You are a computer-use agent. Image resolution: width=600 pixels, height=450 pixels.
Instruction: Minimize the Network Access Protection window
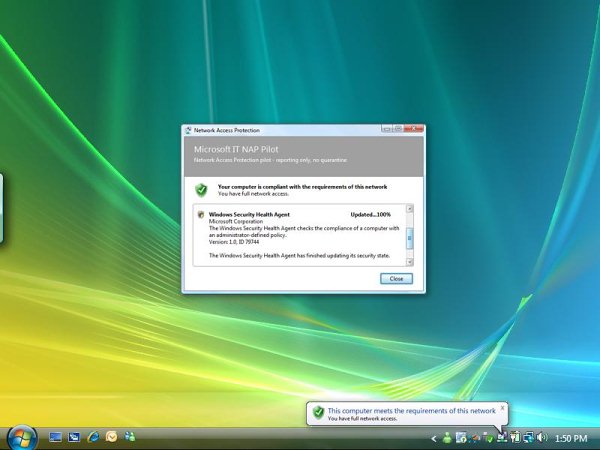386,129
